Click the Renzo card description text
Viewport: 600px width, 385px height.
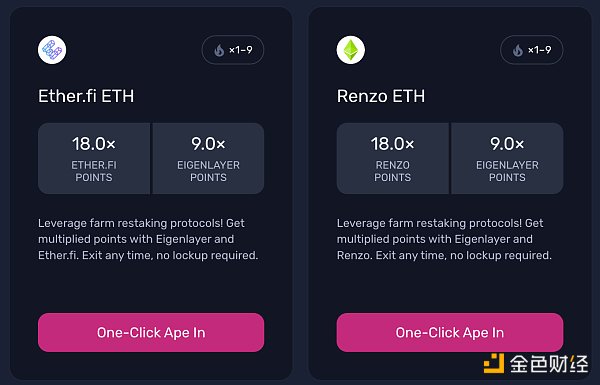444,239
